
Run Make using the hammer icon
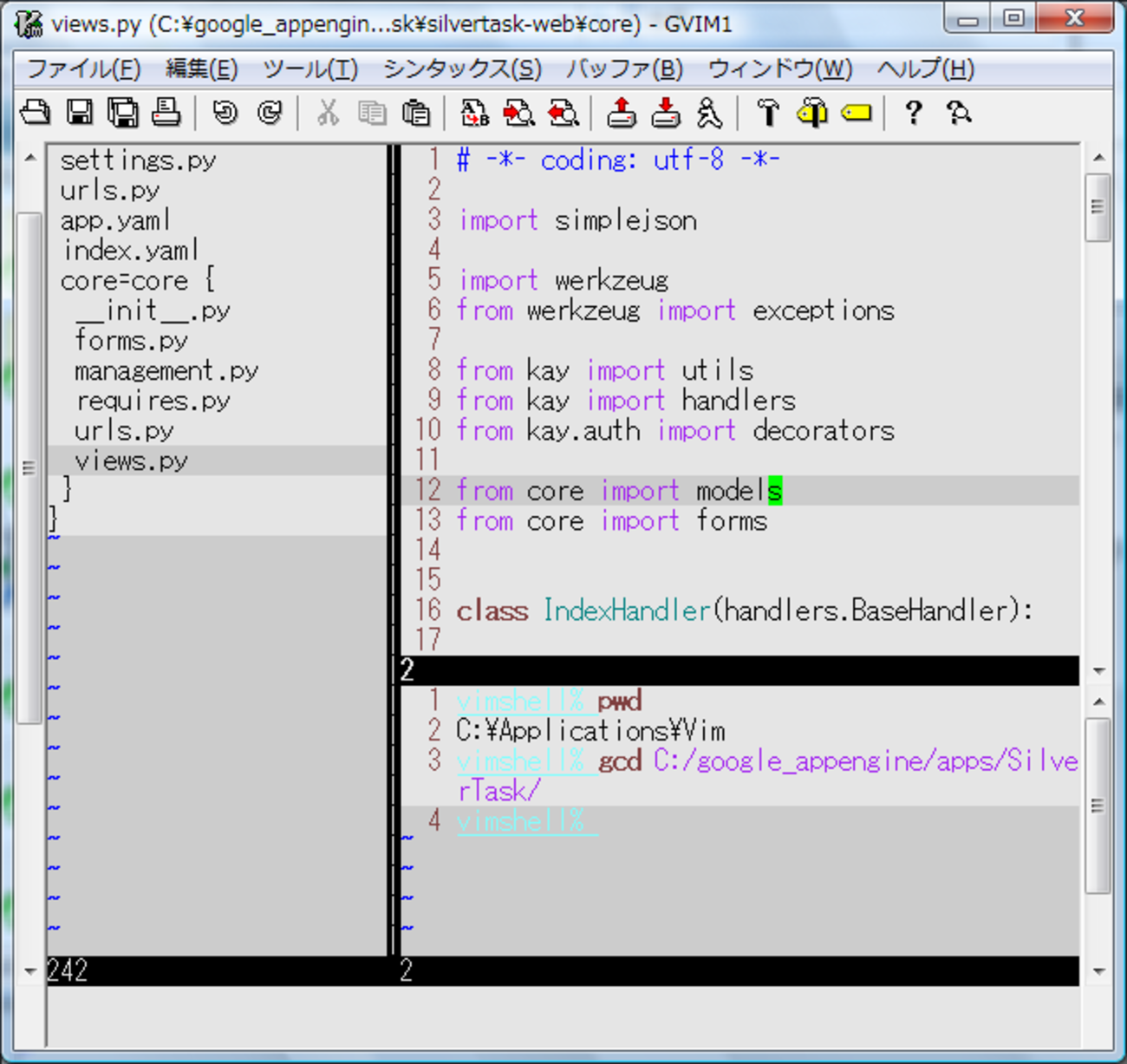point(768,113)
